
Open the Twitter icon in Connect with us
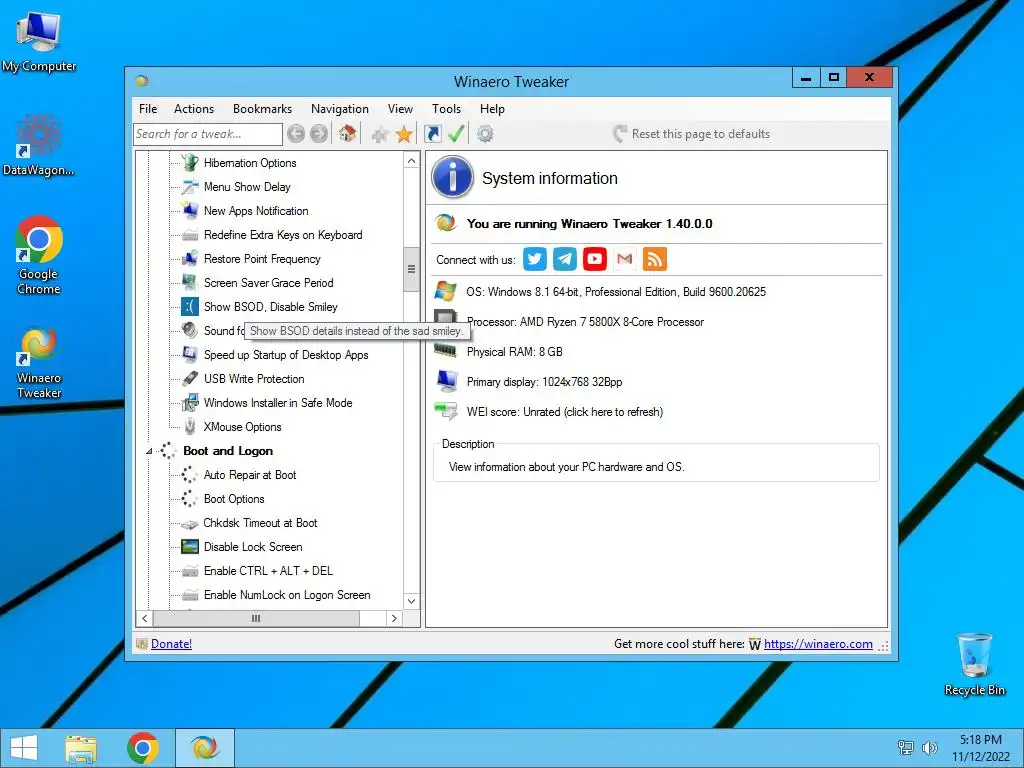pyautogui.click(x=535, y=259)
